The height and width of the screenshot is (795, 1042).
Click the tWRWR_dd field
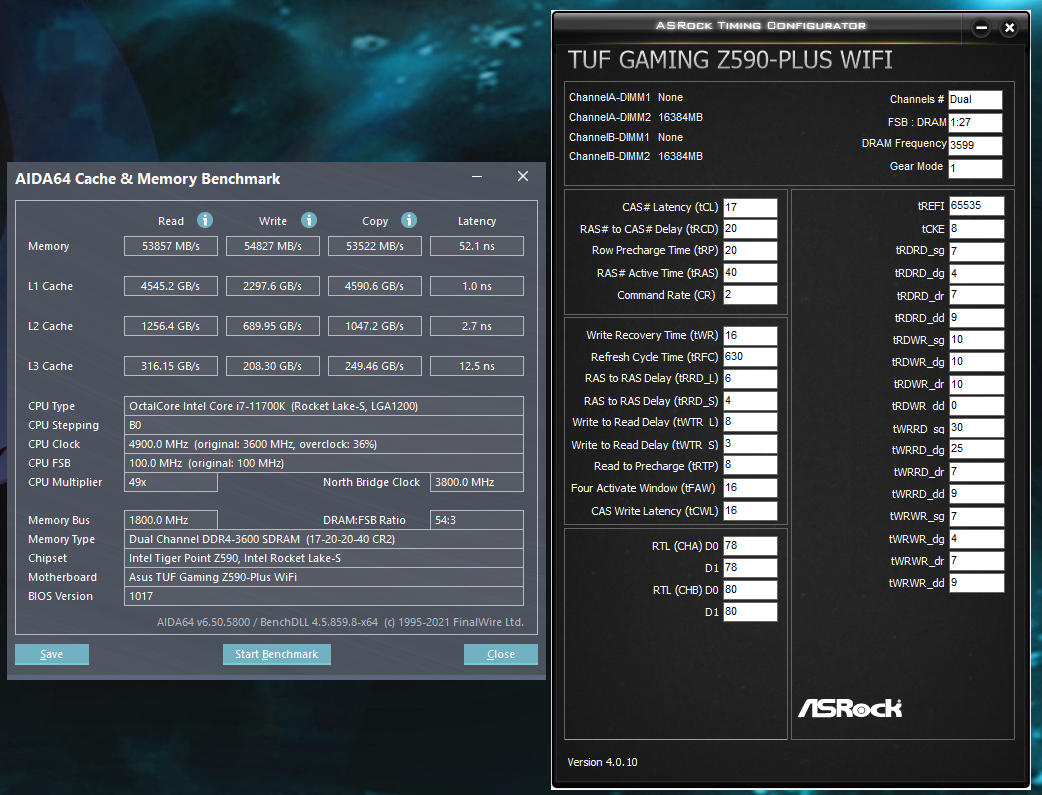tap(976, 583)
